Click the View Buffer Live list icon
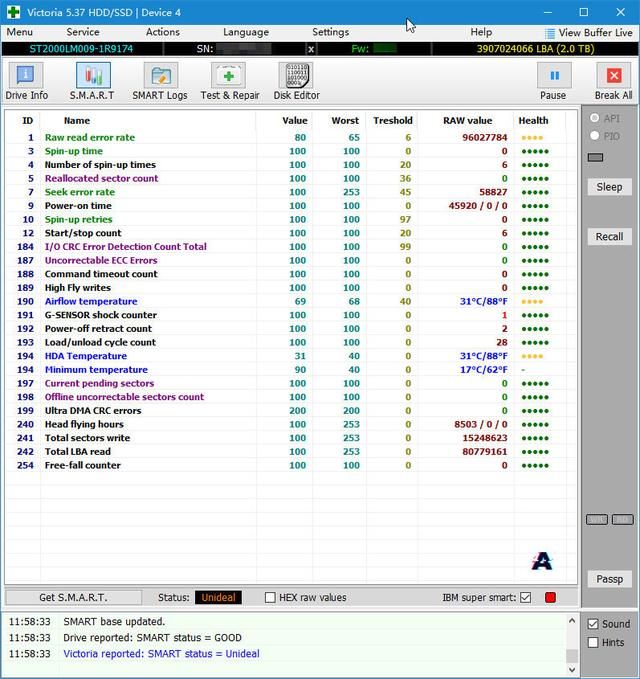Screen dimensions: 640x679 [x=549, y=33]
